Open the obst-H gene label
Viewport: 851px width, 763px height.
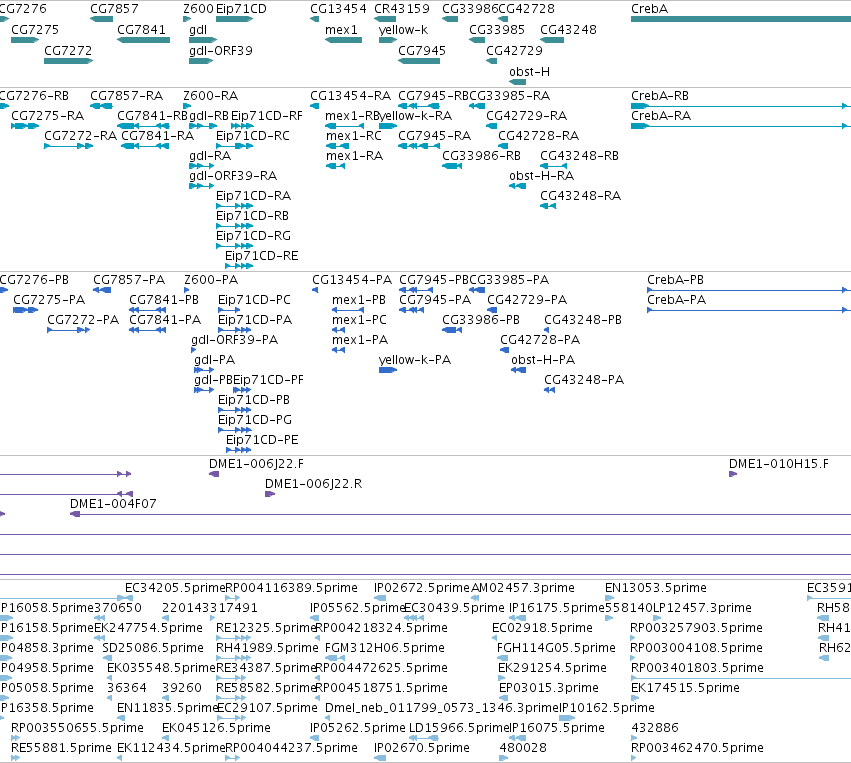[529, 72]
